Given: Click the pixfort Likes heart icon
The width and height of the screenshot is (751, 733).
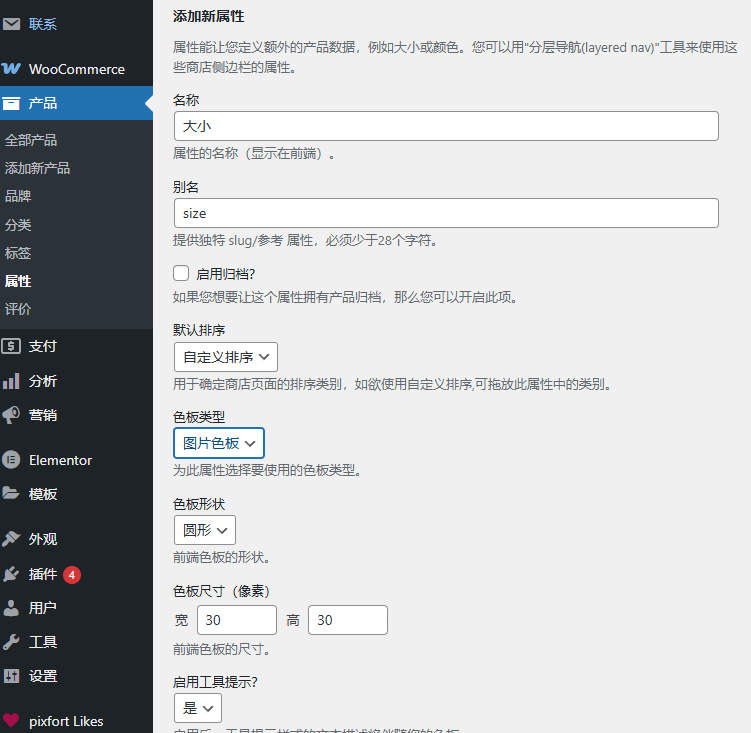Looking at the screenshot, I should coord(11,720).
